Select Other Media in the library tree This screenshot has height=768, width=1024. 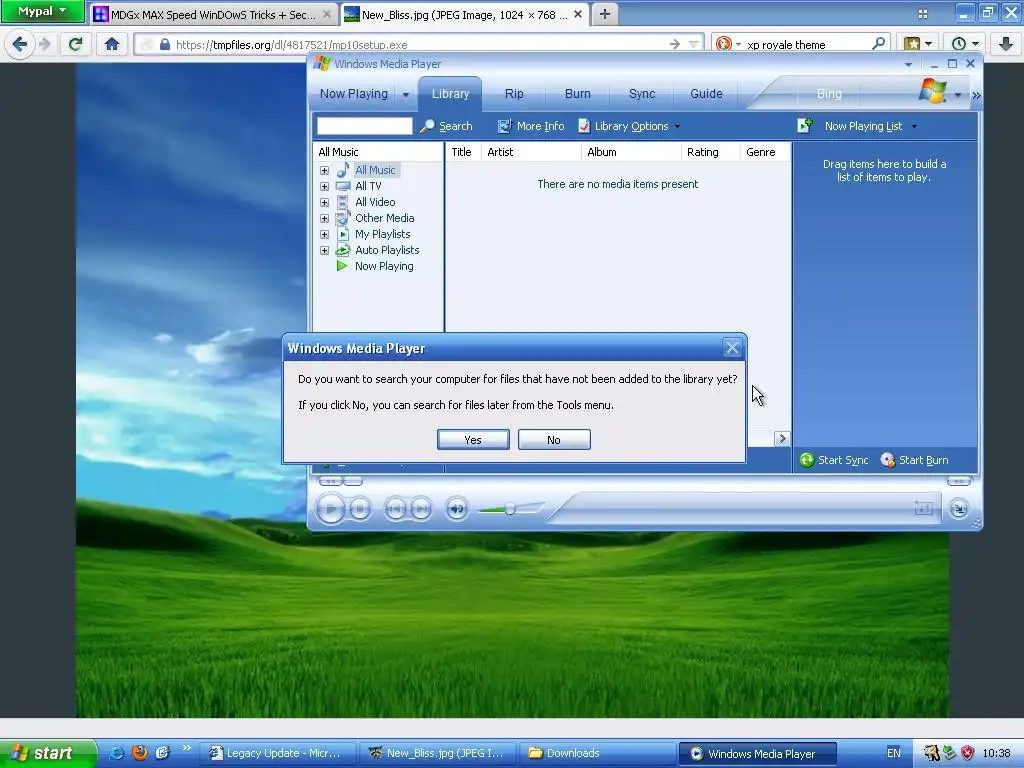coord(384,218)
